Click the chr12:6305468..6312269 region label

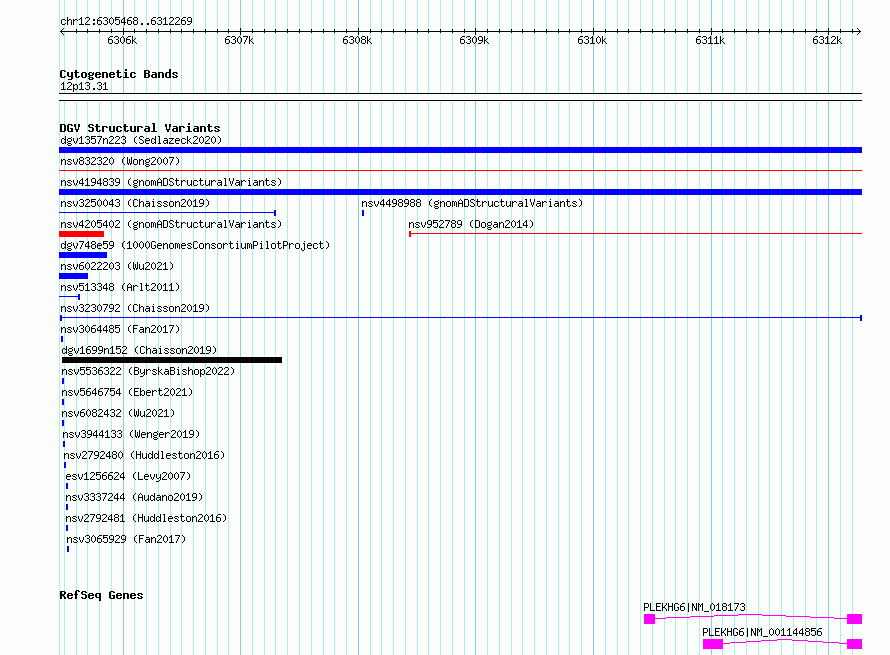tap(126, 21)
